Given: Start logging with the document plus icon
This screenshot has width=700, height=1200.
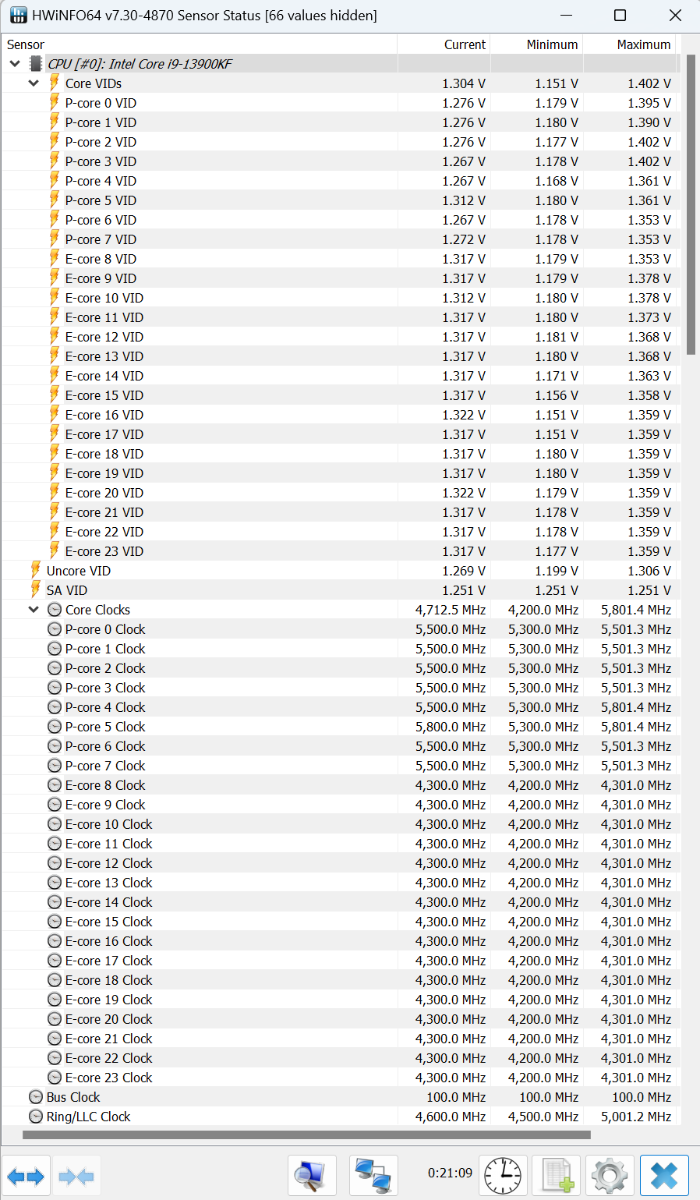Looking at the screenshot, I should click(556, 1175).
